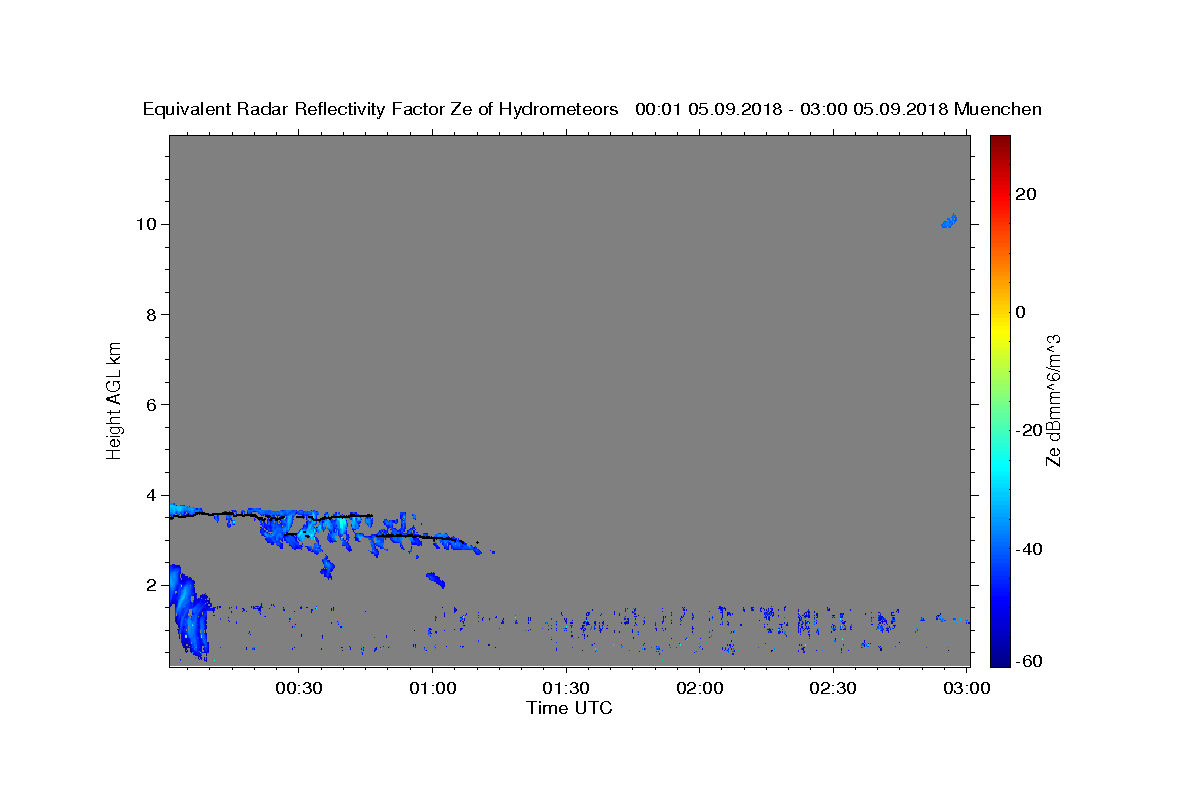Click the 01:30 time tick label
This screenshot has height=800, width=1200.
click(567, 688)
